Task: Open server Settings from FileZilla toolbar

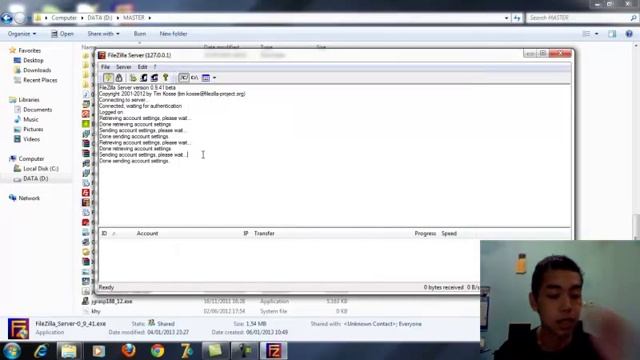Action: (133, 78)
